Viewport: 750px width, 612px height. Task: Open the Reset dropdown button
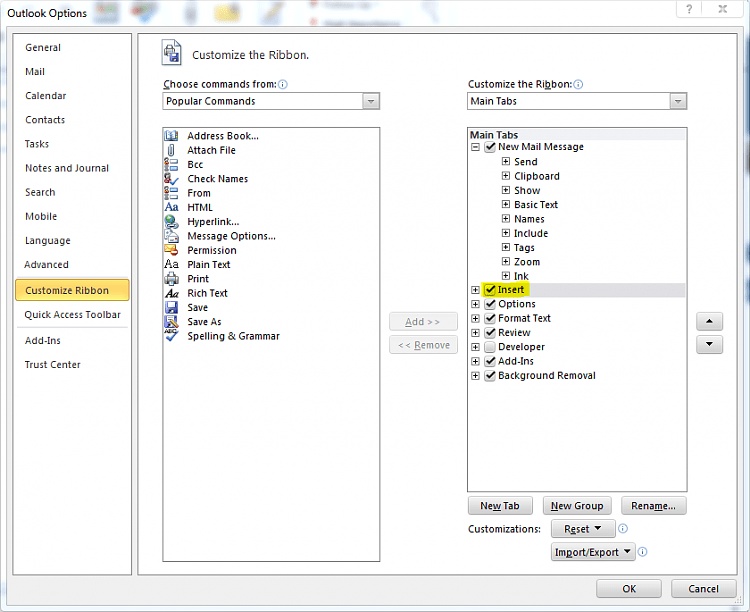(x=583, y=529)
